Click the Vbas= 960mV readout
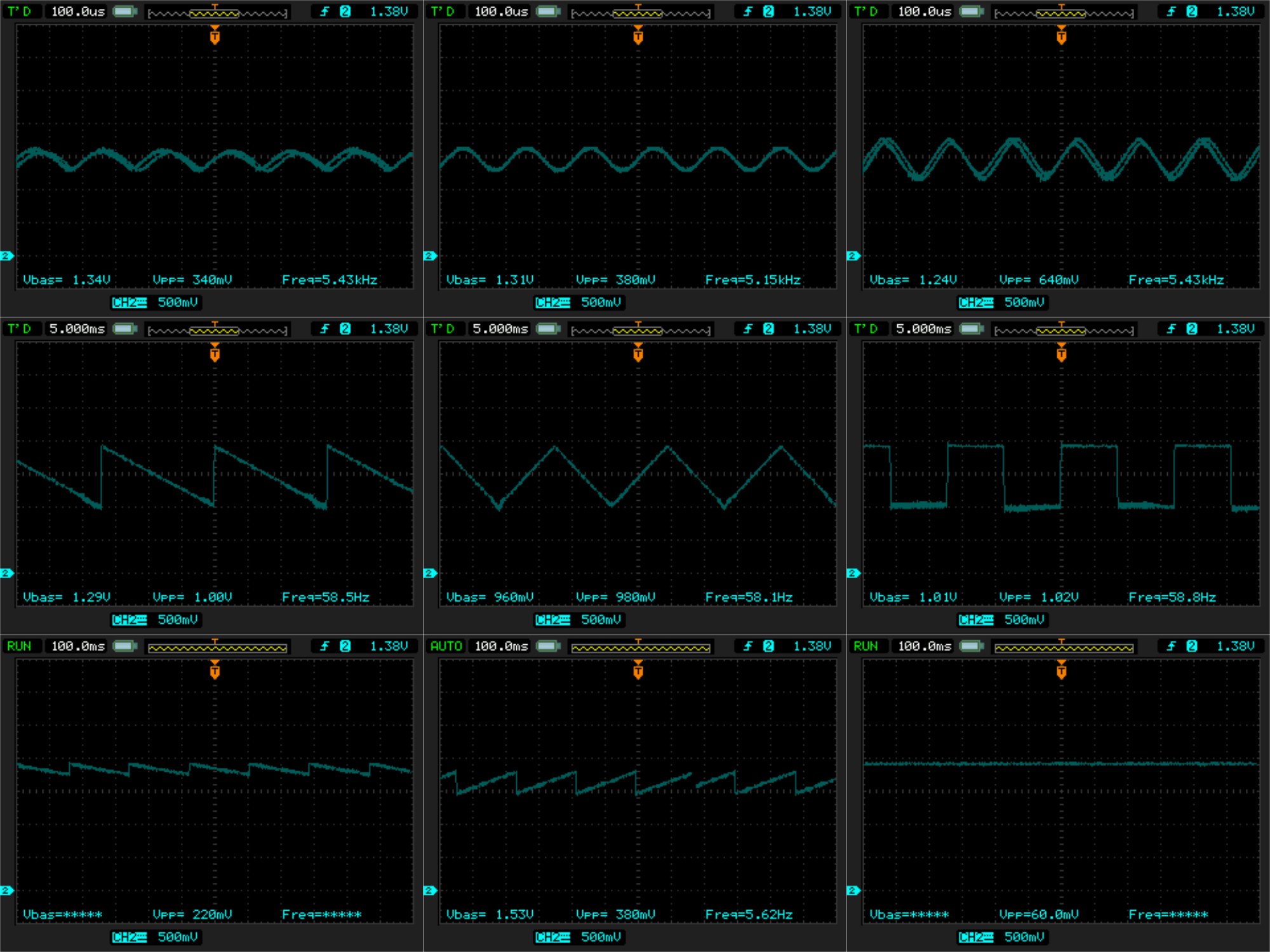1270x952 pixels. point(490,597)
